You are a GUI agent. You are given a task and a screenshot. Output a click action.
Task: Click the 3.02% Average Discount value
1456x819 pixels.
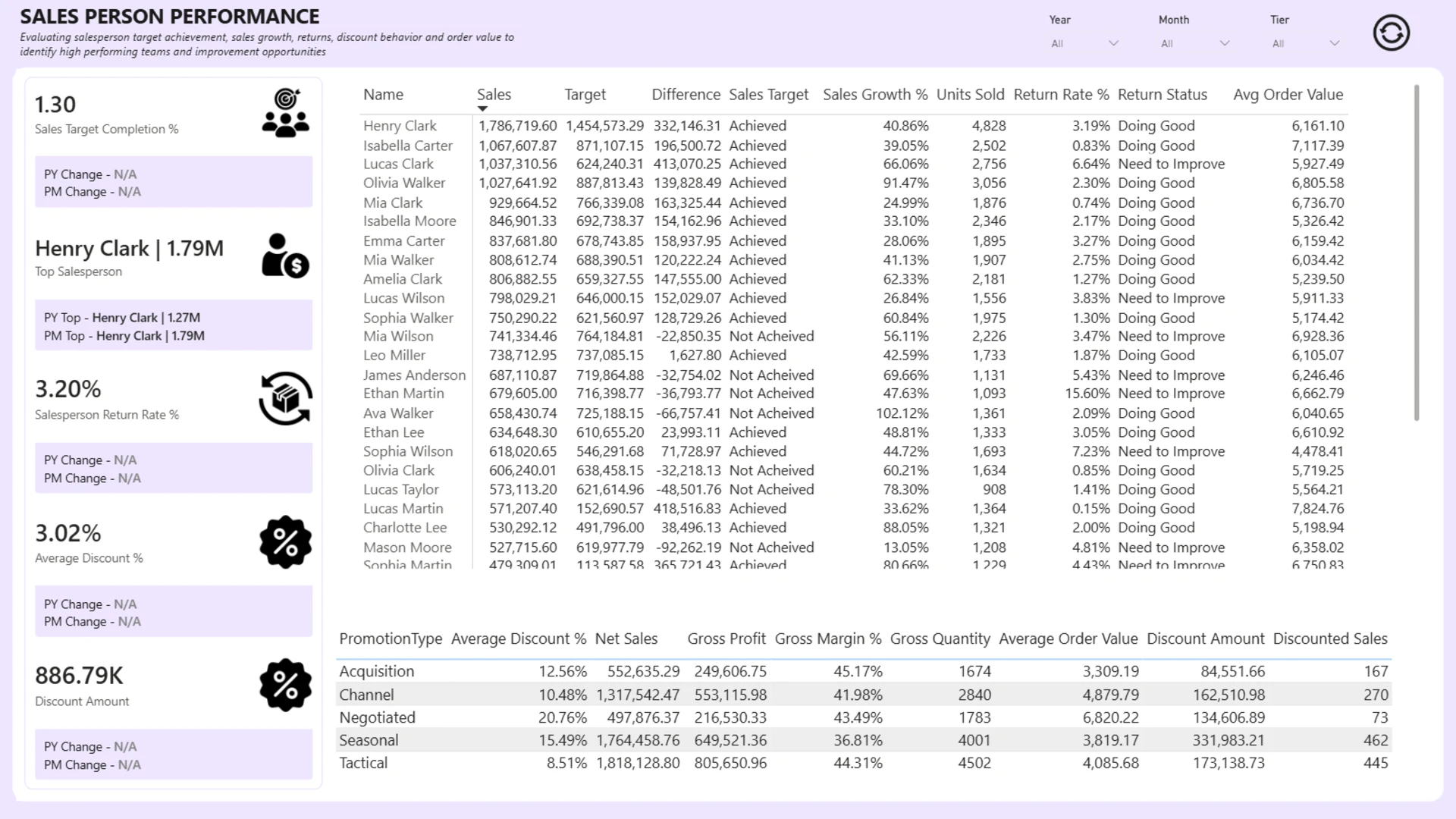[x=67, y=533]
